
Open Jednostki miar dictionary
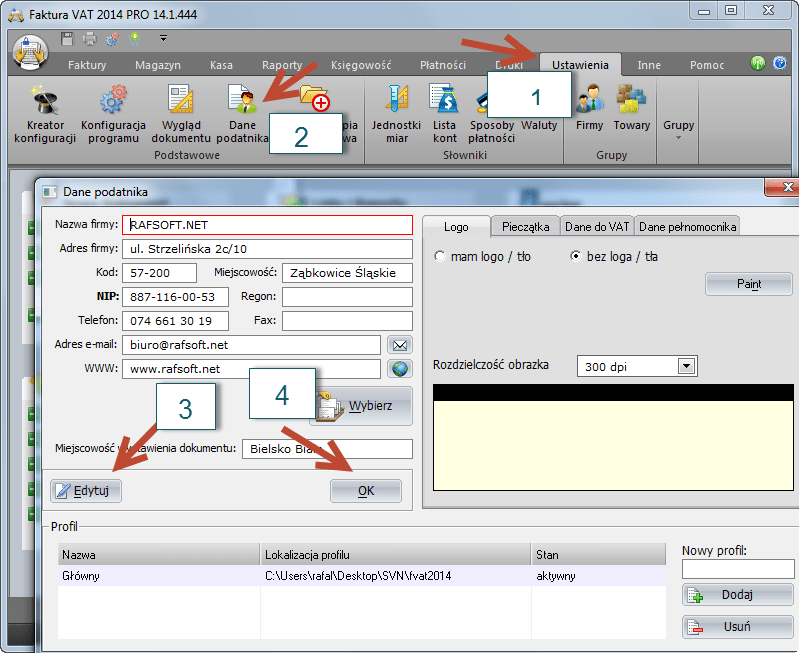point(396,114)
